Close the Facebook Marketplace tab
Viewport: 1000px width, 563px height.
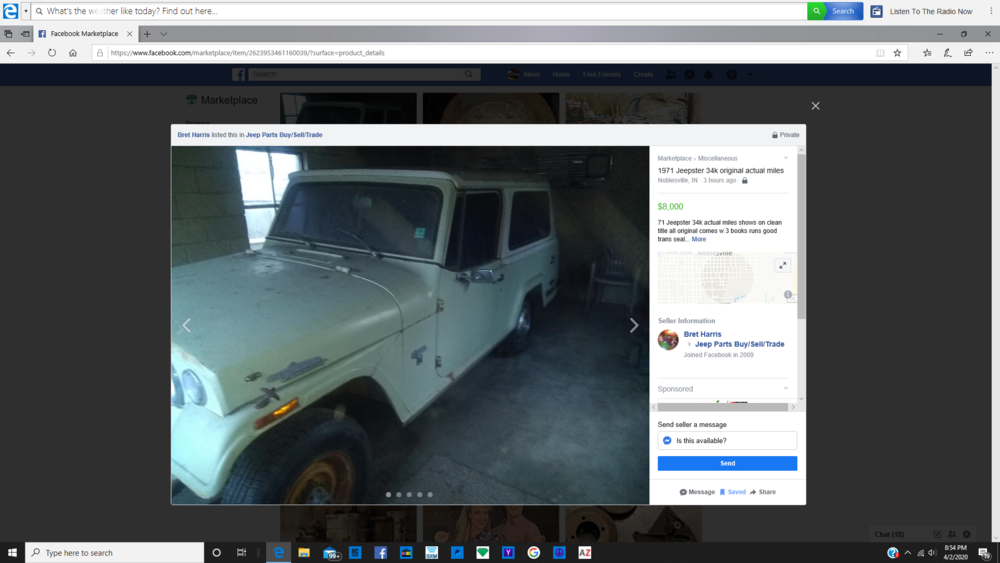coord(129,34)
